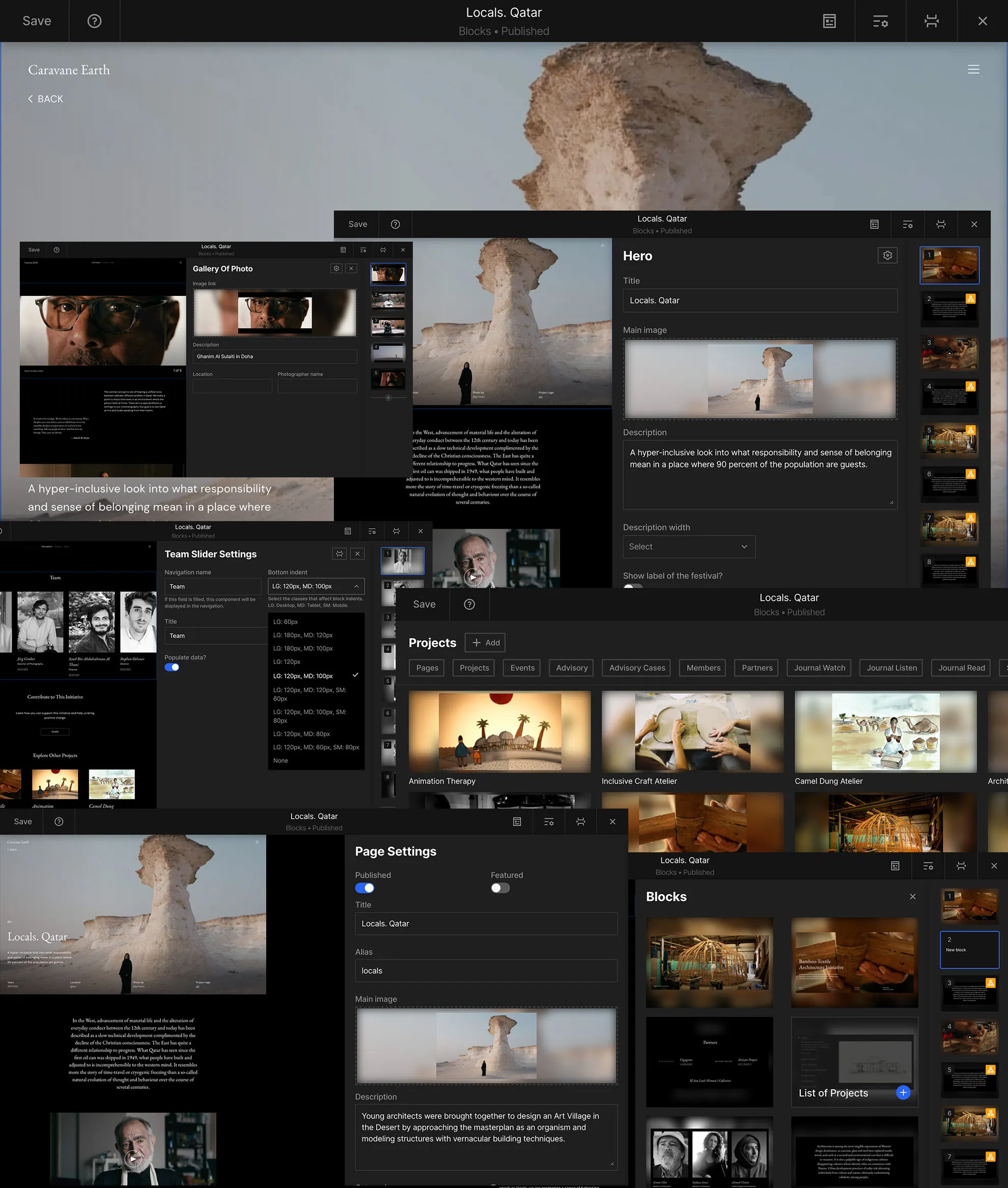Click the gear icon beside the Hero heading
This screenshot has width=1008, height=1188.
(x=887, y=256)
